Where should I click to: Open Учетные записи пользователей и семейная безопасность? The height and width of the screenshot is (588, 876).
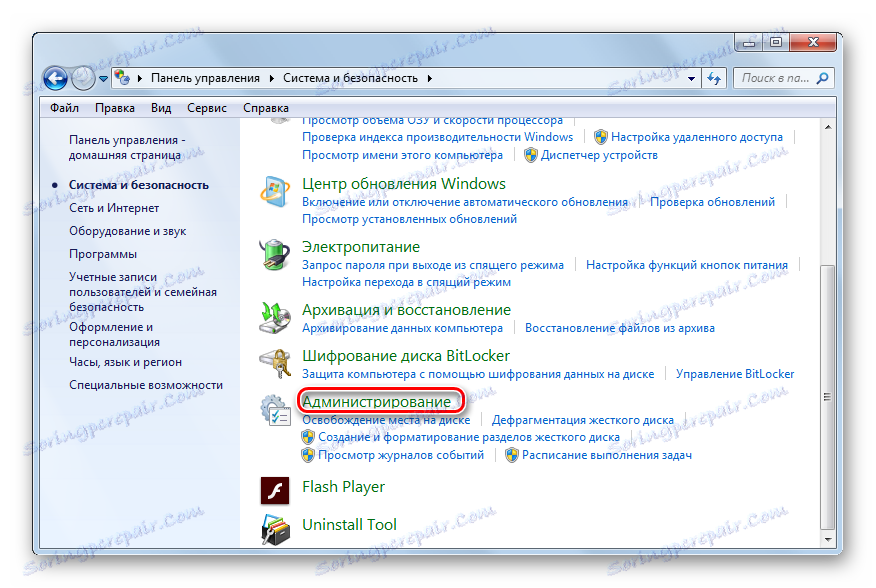tap(142, 292)
